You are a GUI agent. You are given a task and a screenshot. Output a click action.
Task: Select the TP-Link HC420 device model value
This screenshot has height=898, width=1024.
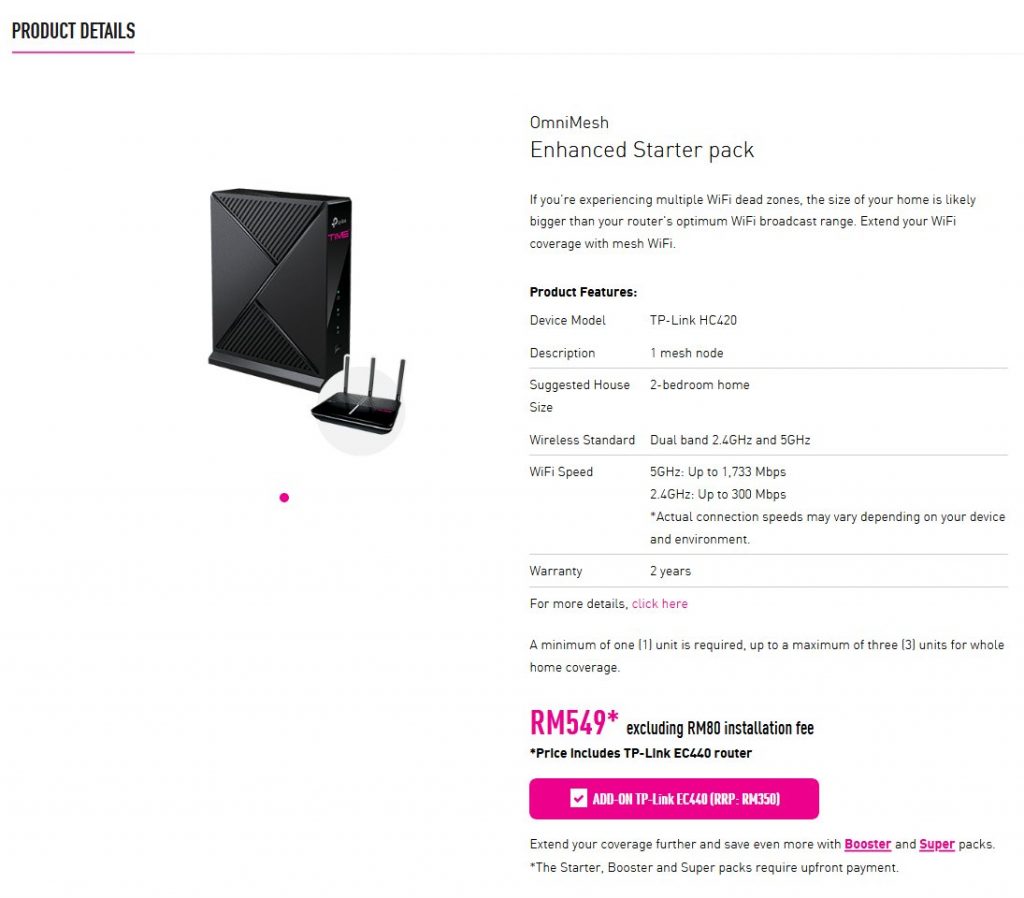[x=693, y=320]
